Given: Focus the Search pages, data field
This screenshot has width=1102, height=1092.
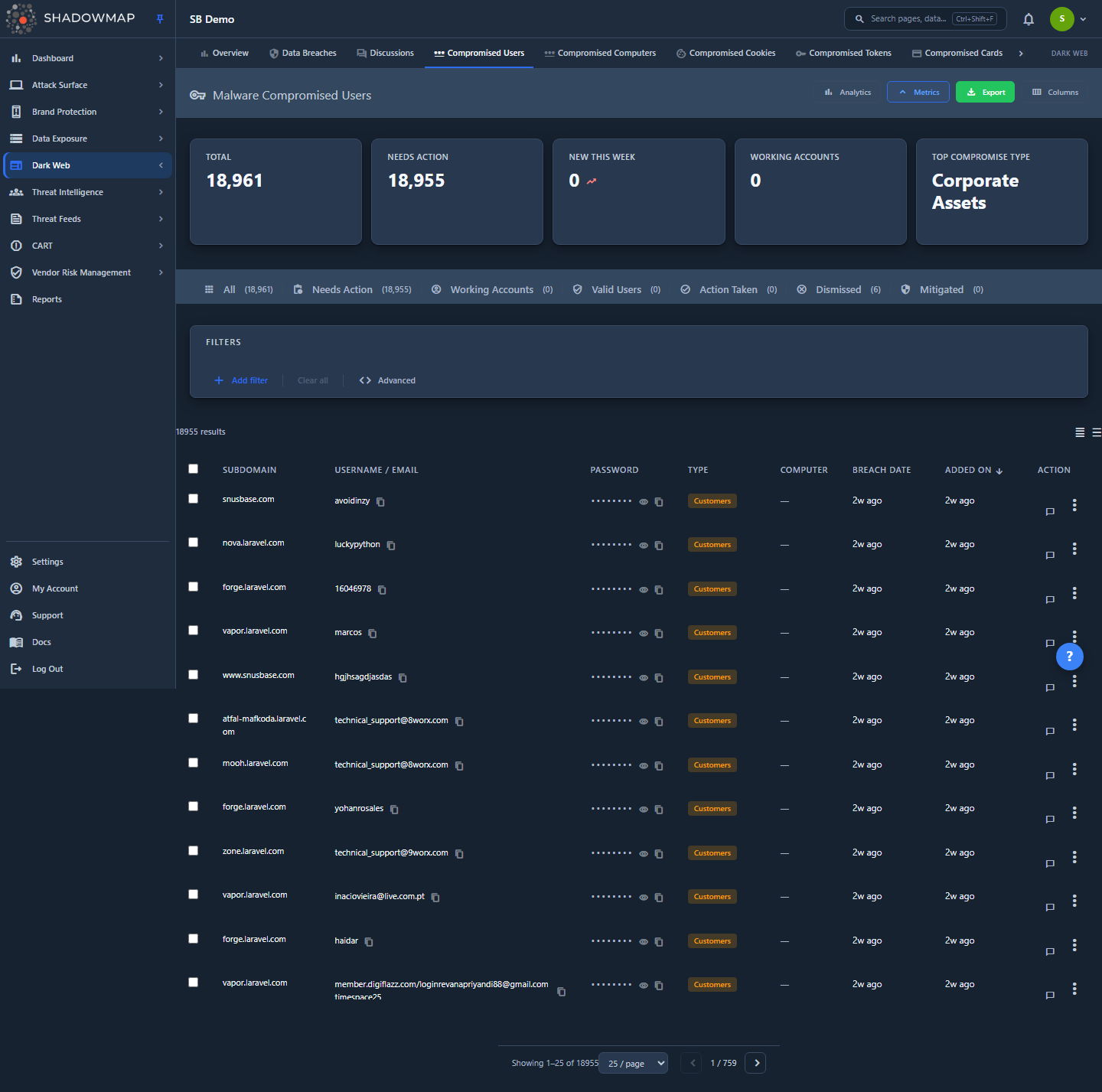Looking at the screenshot, I should click(x=924, y=19).
